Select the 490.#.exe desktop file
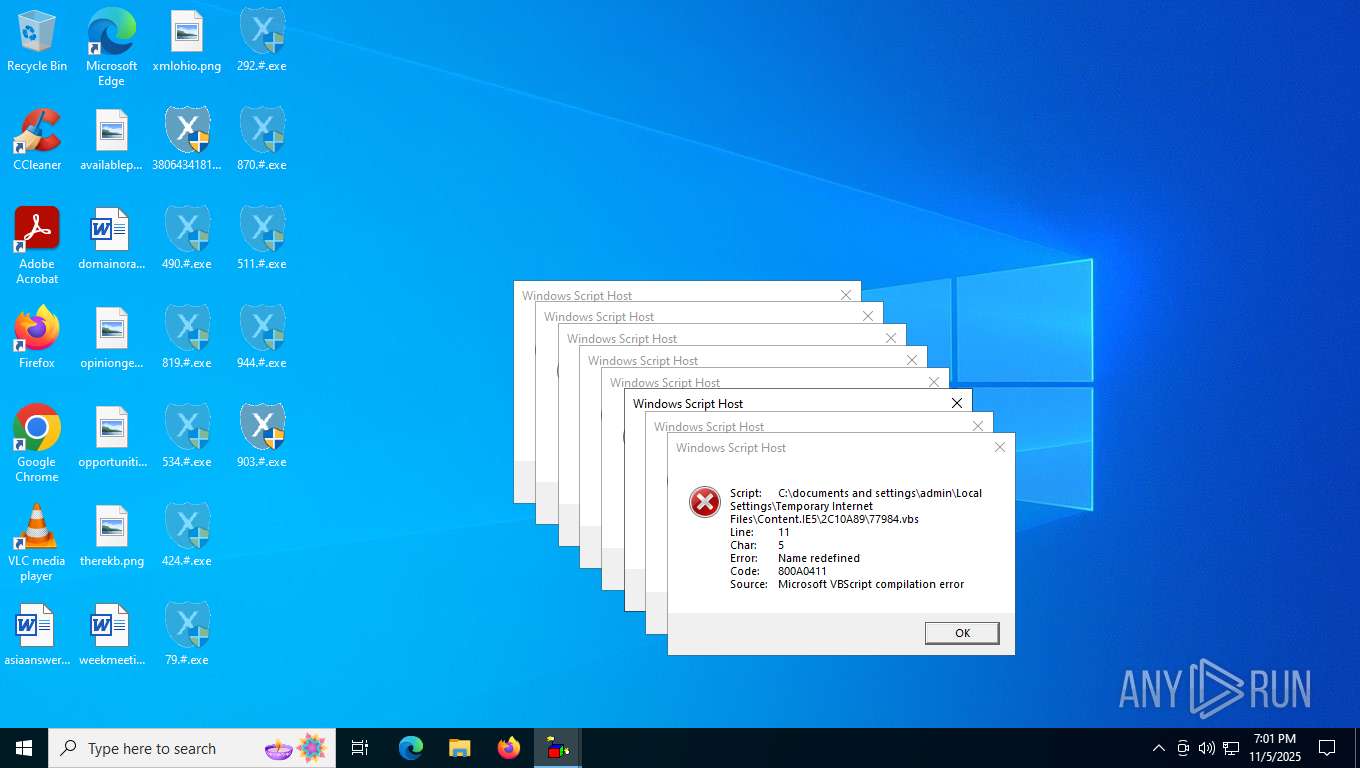Image resolution: width=1360 pixels, height=768 pixels. pos(187,240)
